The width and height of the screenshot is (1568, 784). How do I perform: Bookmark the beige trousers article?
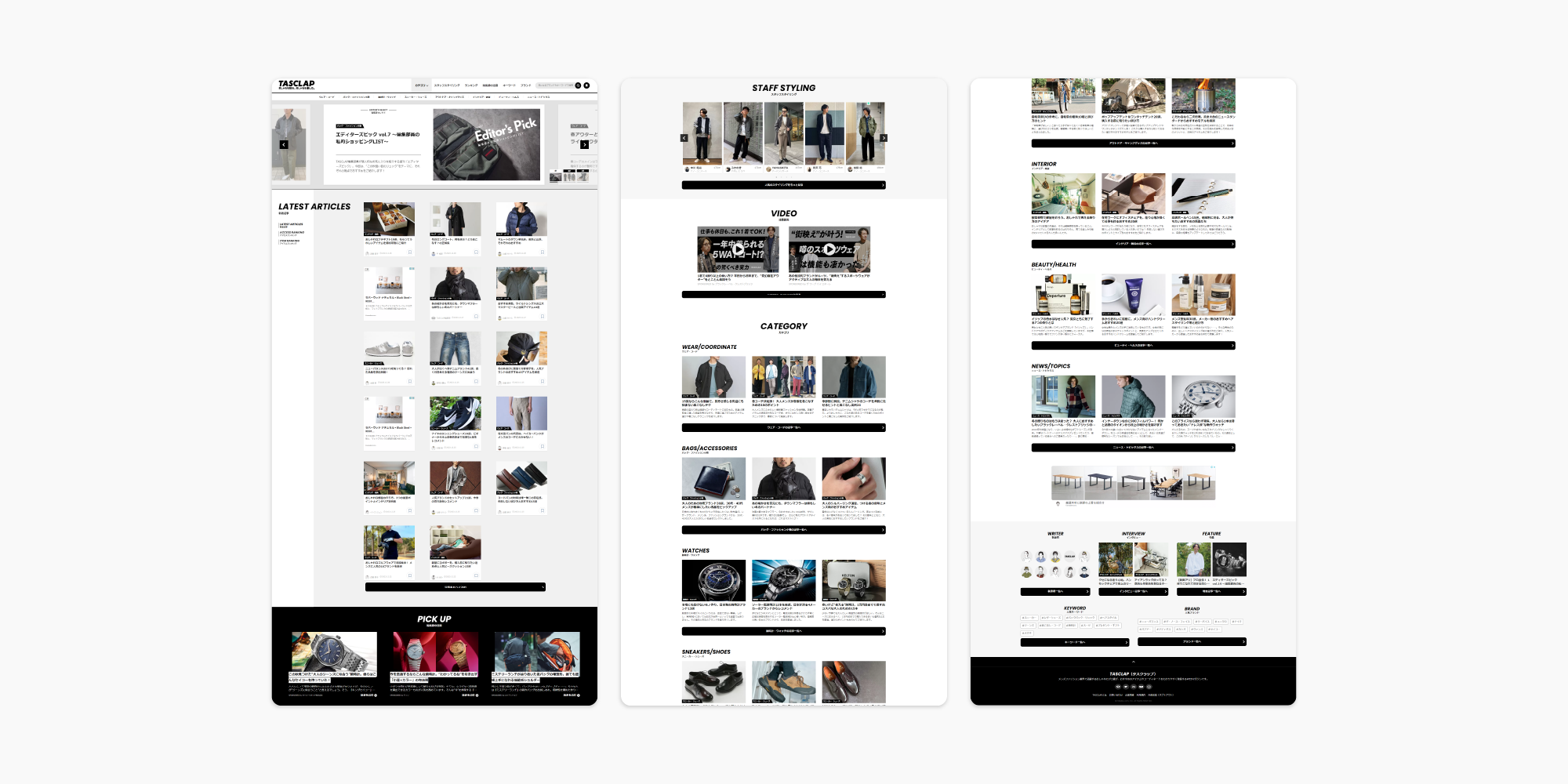(x=543, y=447)
